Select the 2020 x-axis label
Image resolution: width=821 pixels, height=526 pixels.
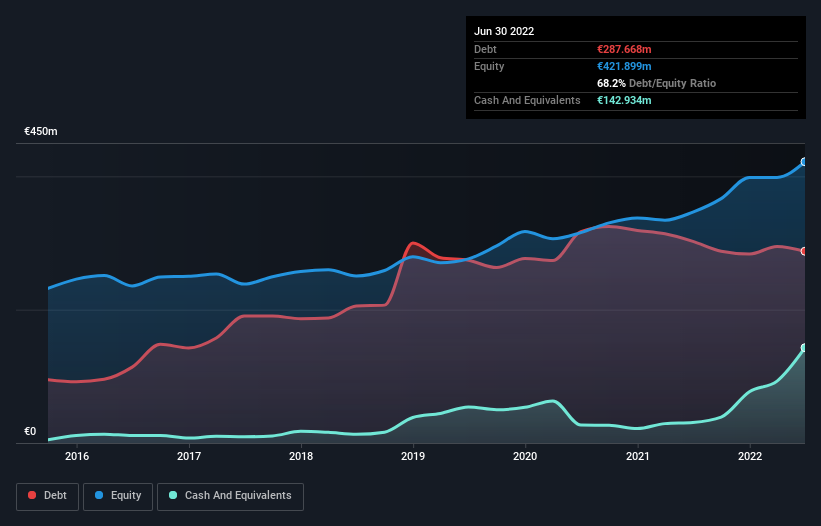(x=525, y=456)
